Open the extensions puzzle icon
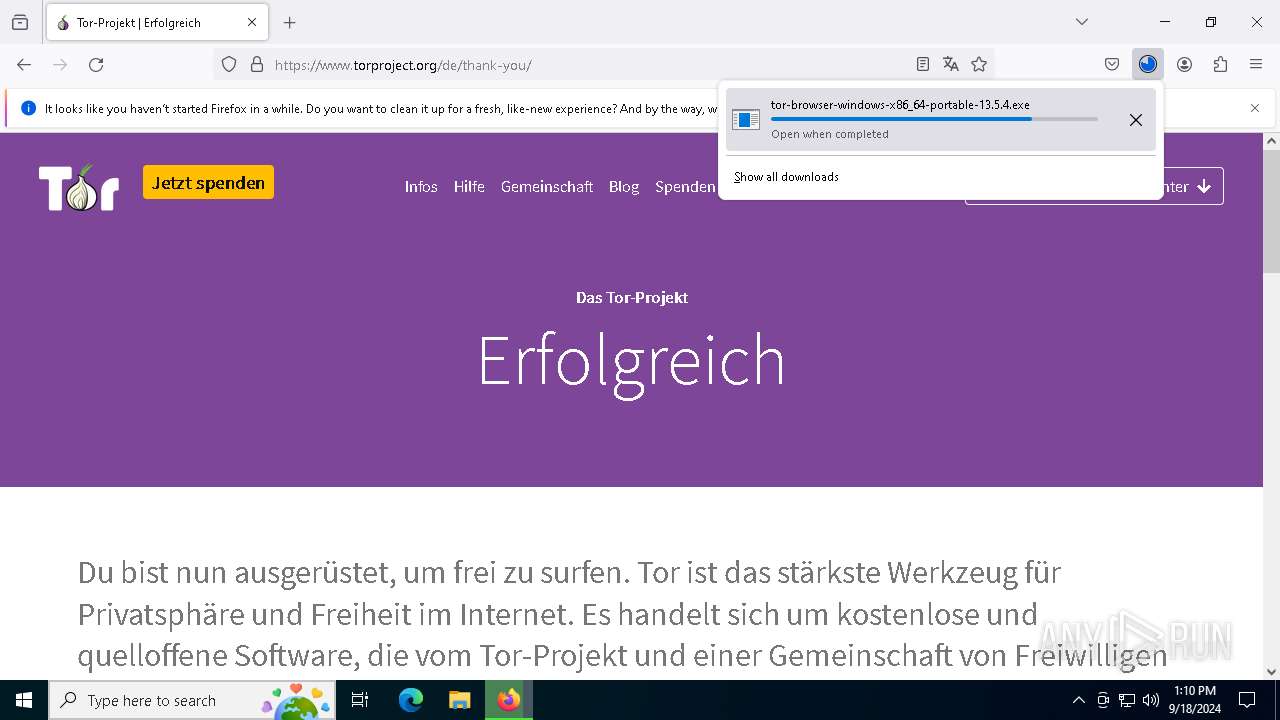 (x=1220, y=65)
